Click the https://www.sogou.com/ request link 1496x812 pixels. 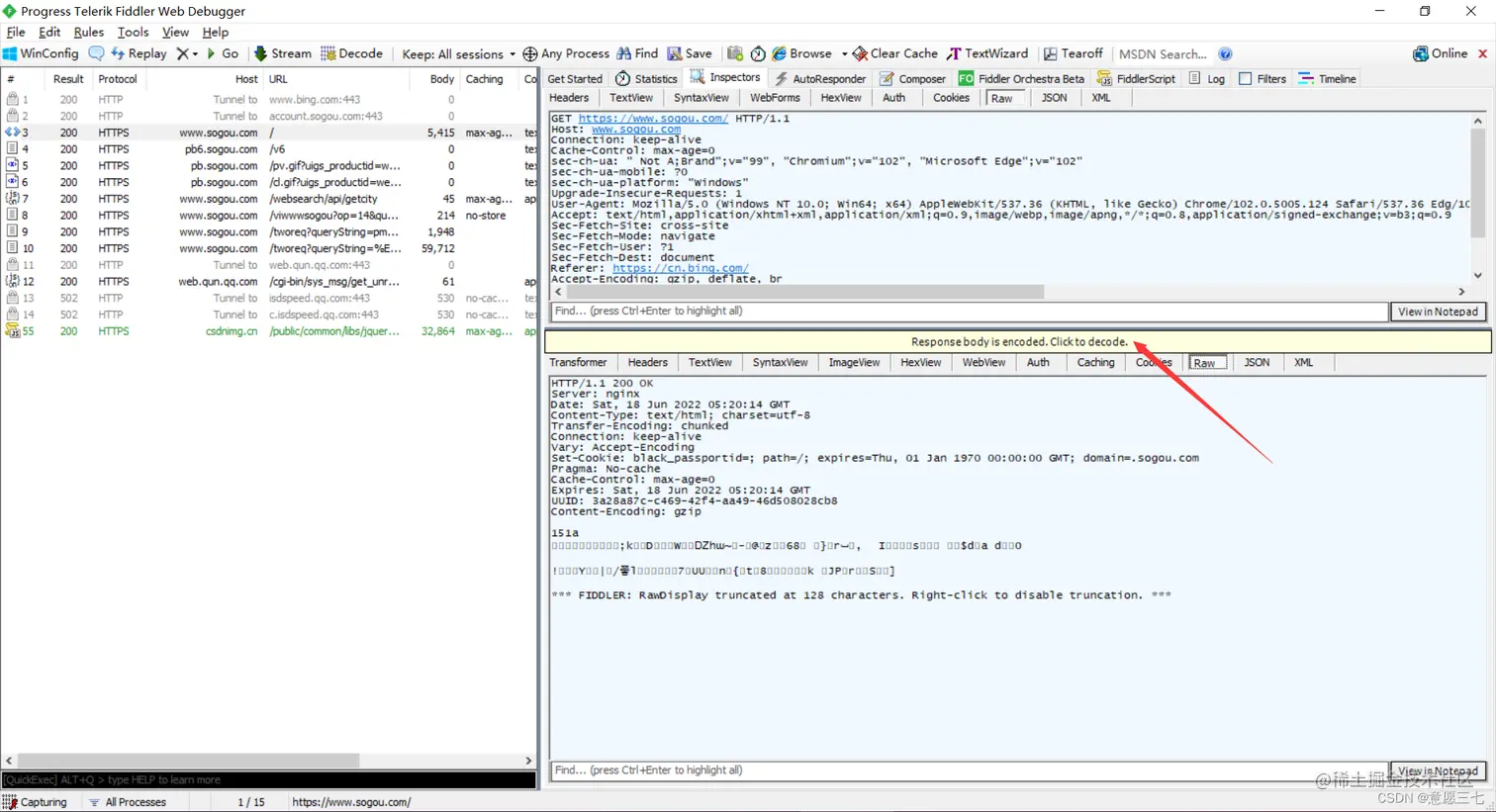(x=653, y=119)
